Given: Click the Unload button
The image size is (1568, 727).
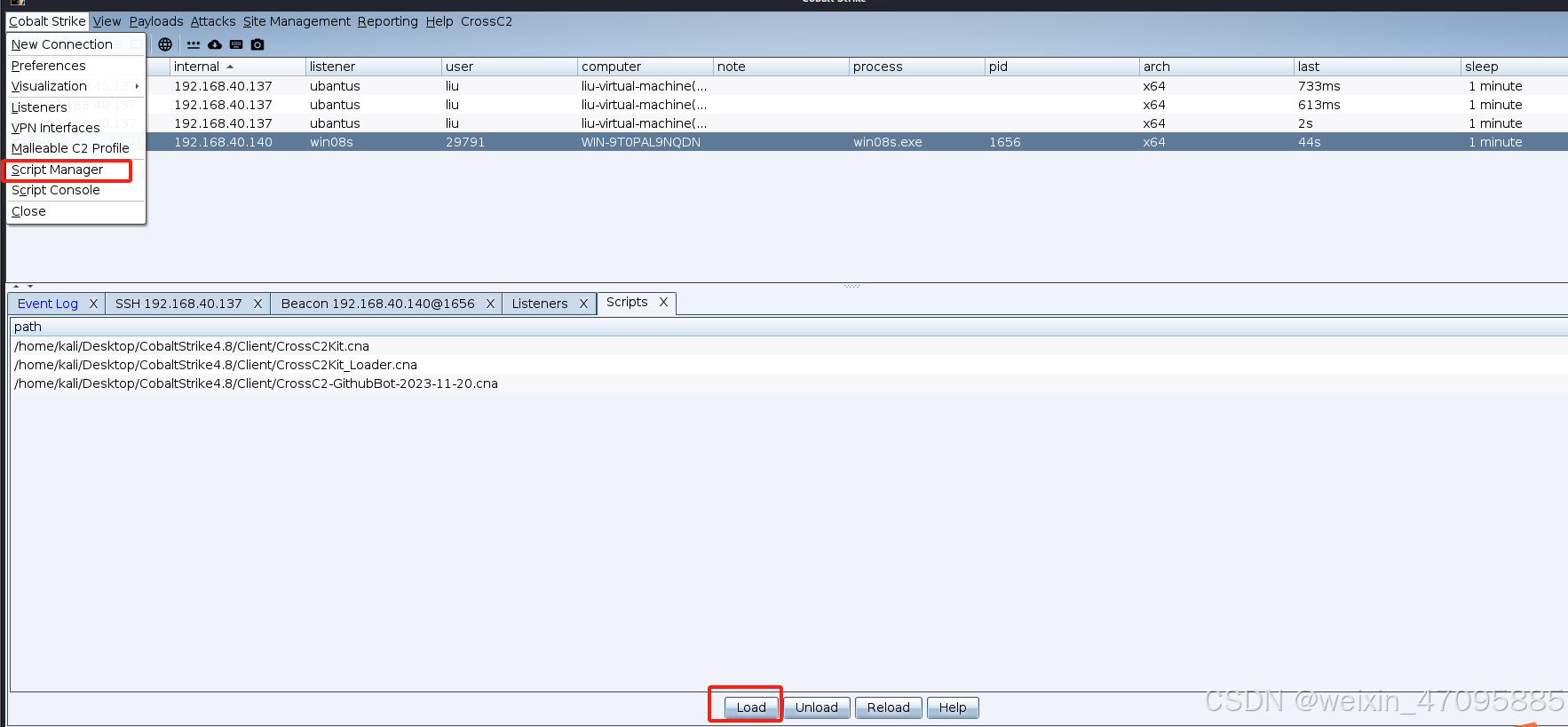Looking at the screenshot, I should coord(817,707).
